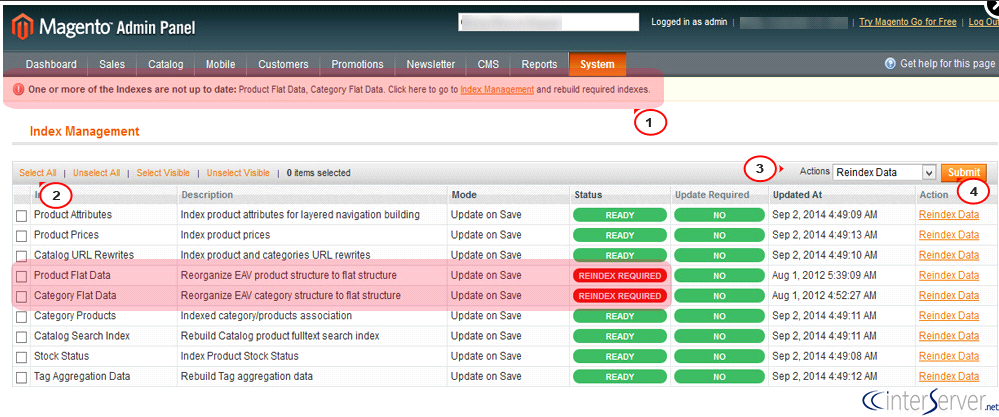Click "Aug 1, 2012 4:52:27 AM" timestamp

point(824,295)
